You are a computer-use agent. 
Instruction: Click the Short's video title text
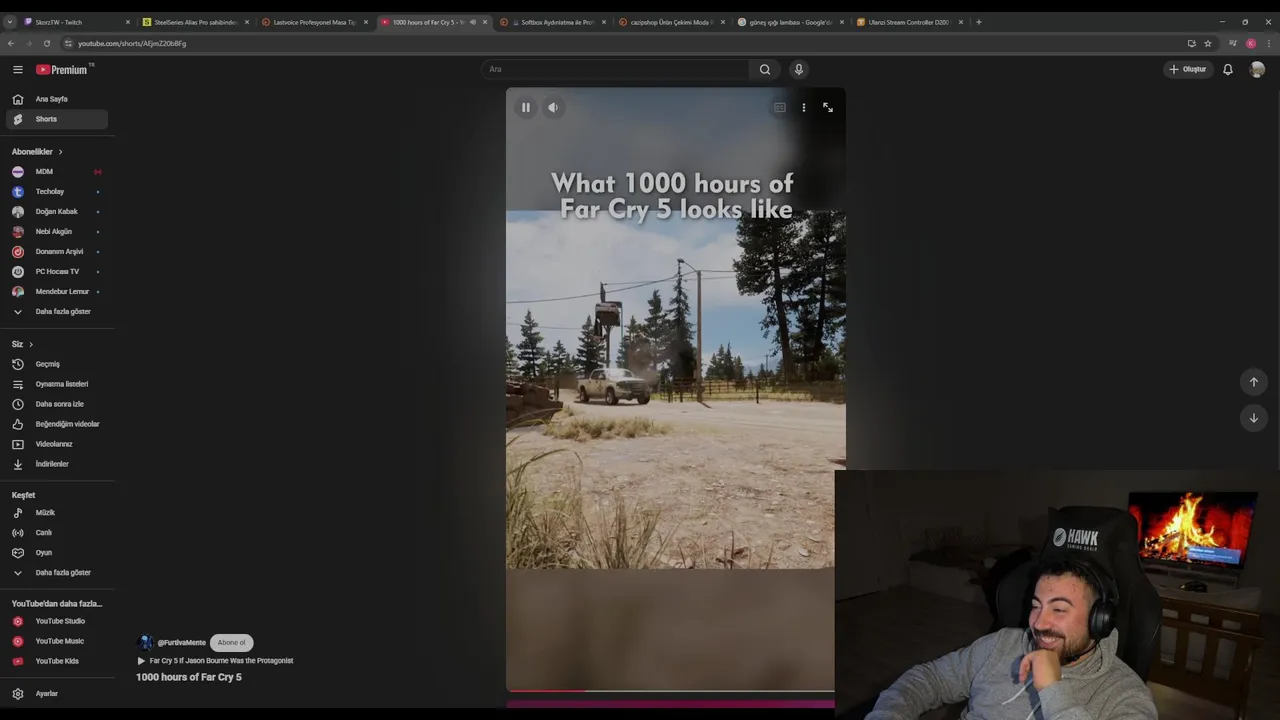point(189,677)
